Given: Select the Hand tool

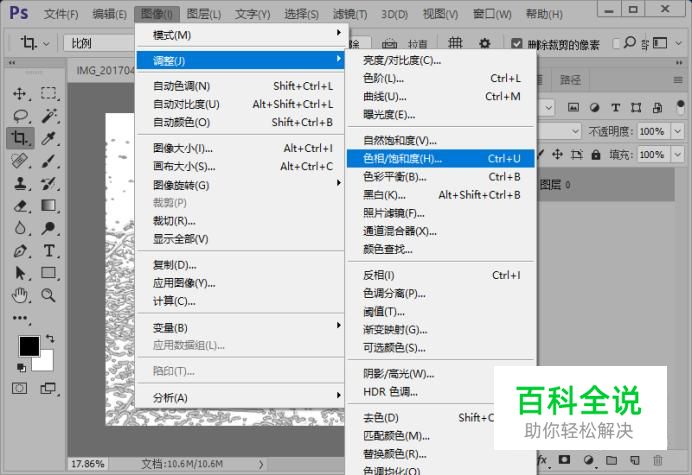Looking at the screenshot, I should 20,295.
